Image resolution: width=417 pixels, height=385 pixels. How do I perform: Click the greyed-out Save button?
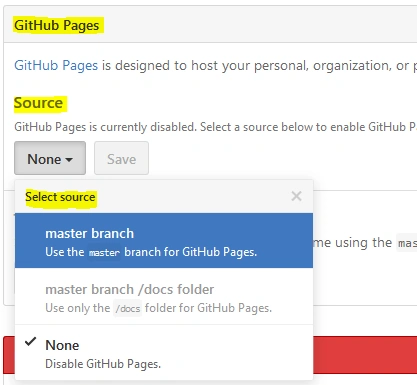(x=121, y=158)
